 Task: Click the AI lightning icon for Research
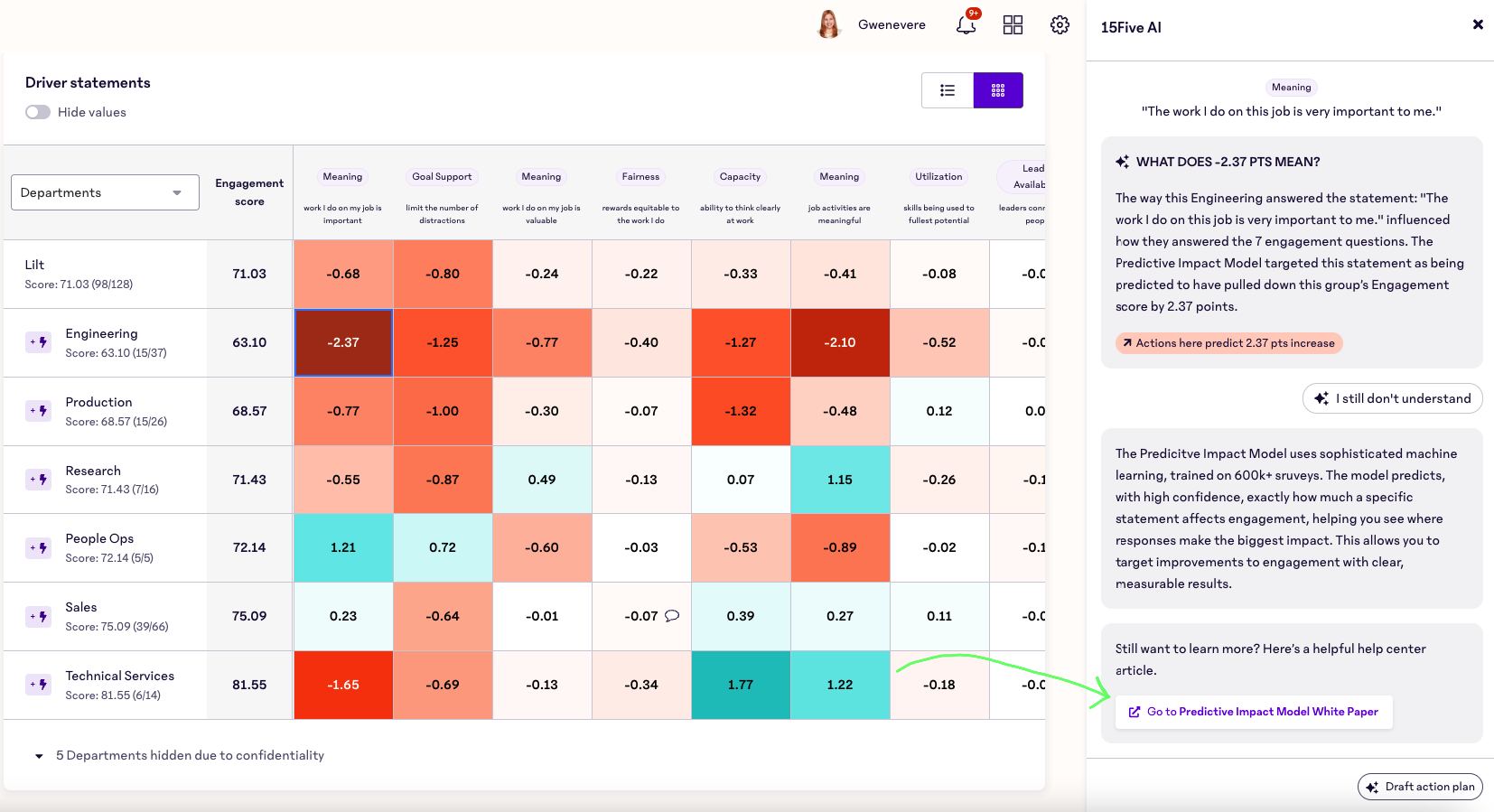38,480
